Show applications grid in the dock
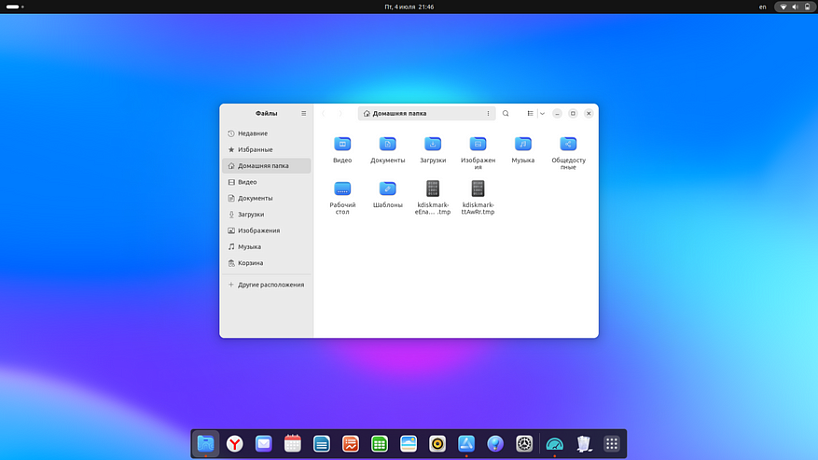The width and height of the screenshot is (818, 460). 612,443
